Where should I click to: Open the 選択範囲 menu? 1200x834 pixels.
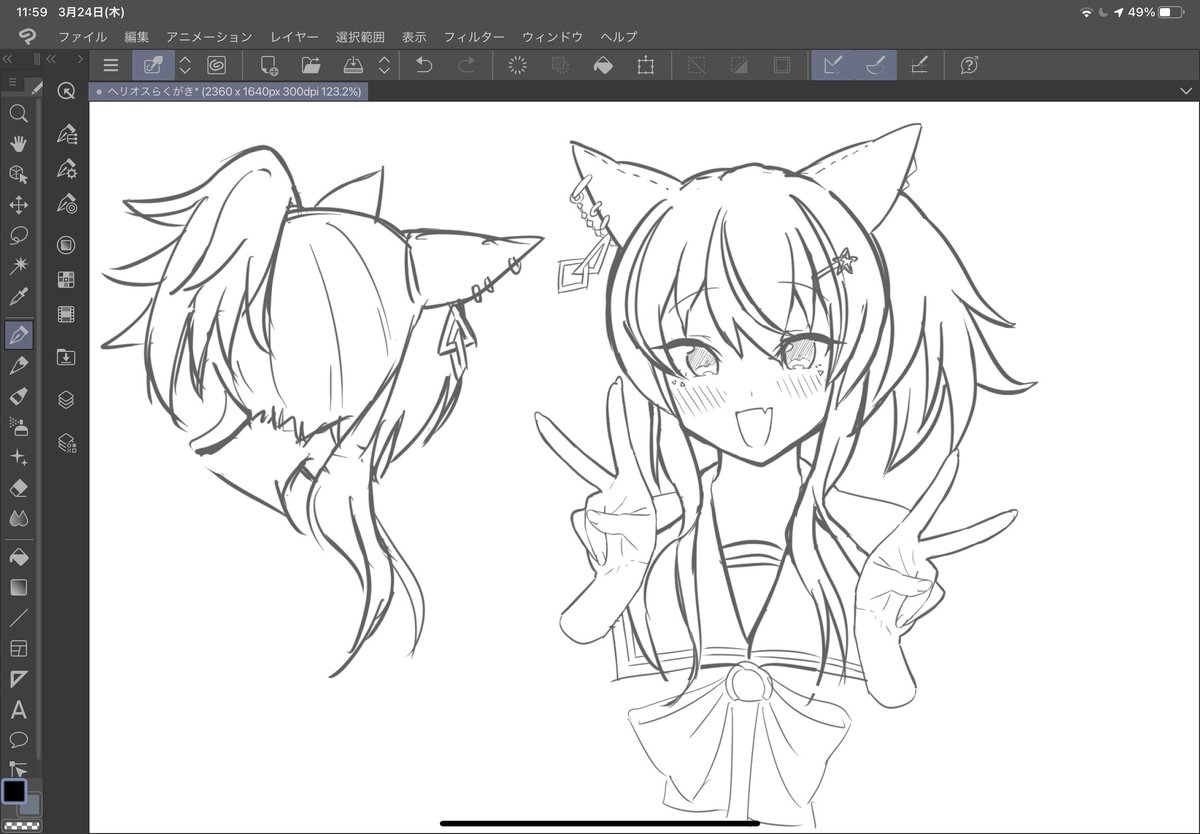[x=360, y=37]
